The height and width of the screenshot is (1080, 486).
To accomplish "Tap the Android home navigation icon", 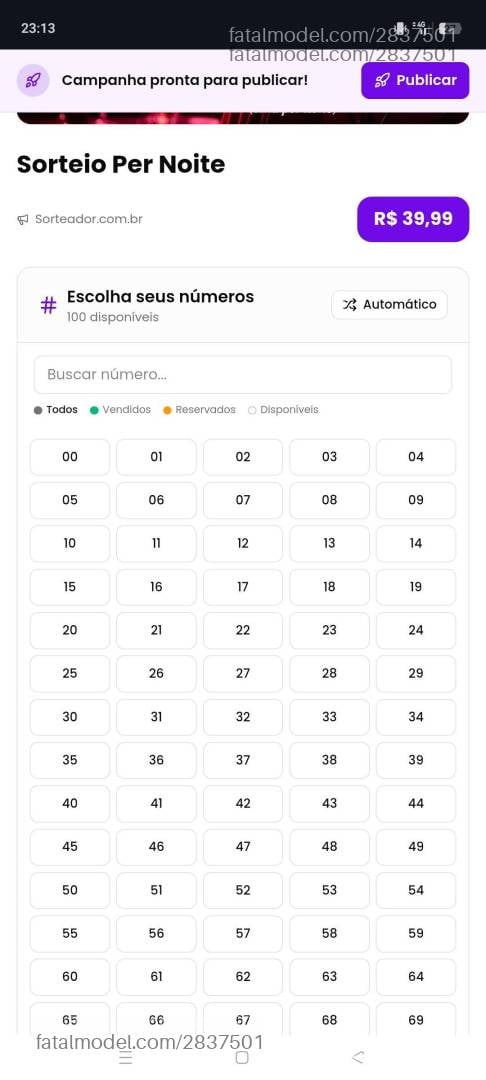I will 242,1058.
